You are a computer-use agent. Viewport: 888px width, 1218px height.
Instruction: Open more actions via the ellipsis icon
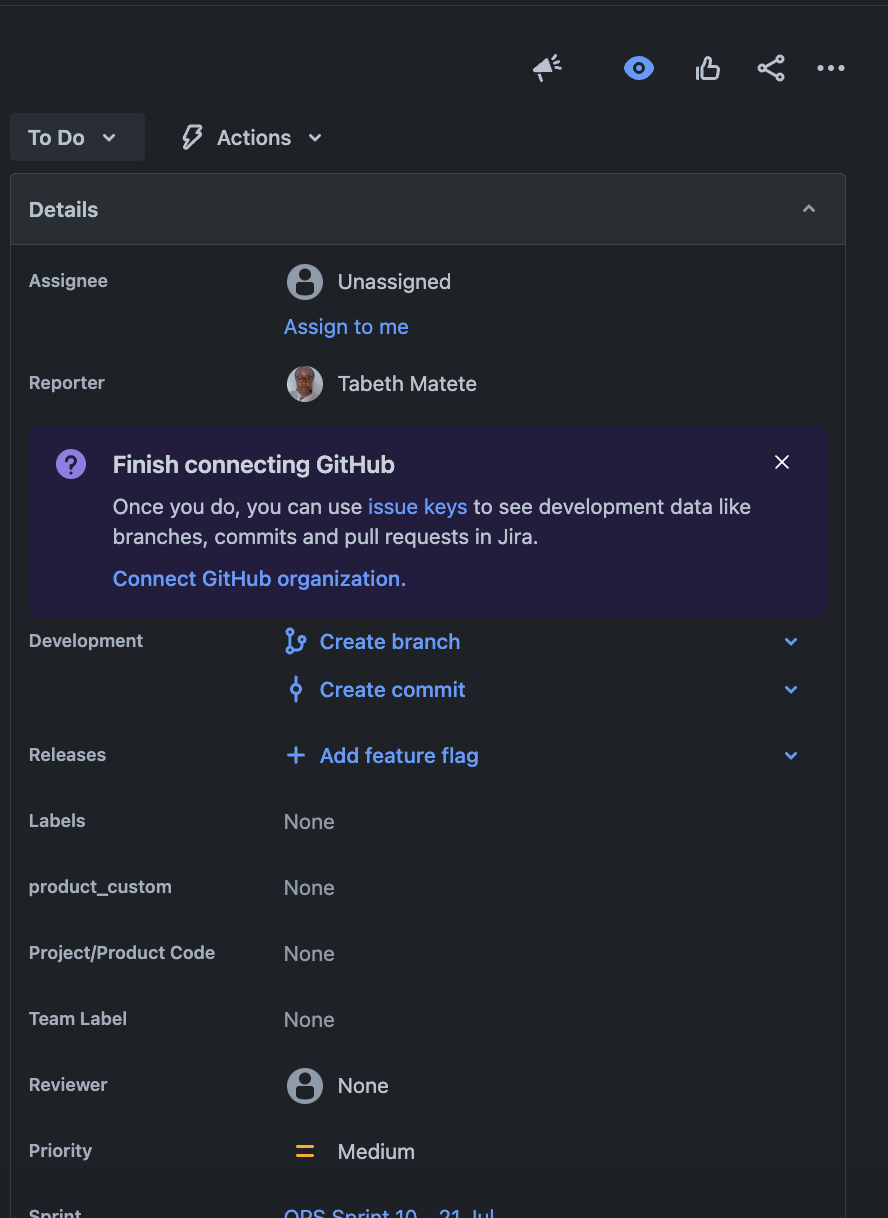click(831, 68)
